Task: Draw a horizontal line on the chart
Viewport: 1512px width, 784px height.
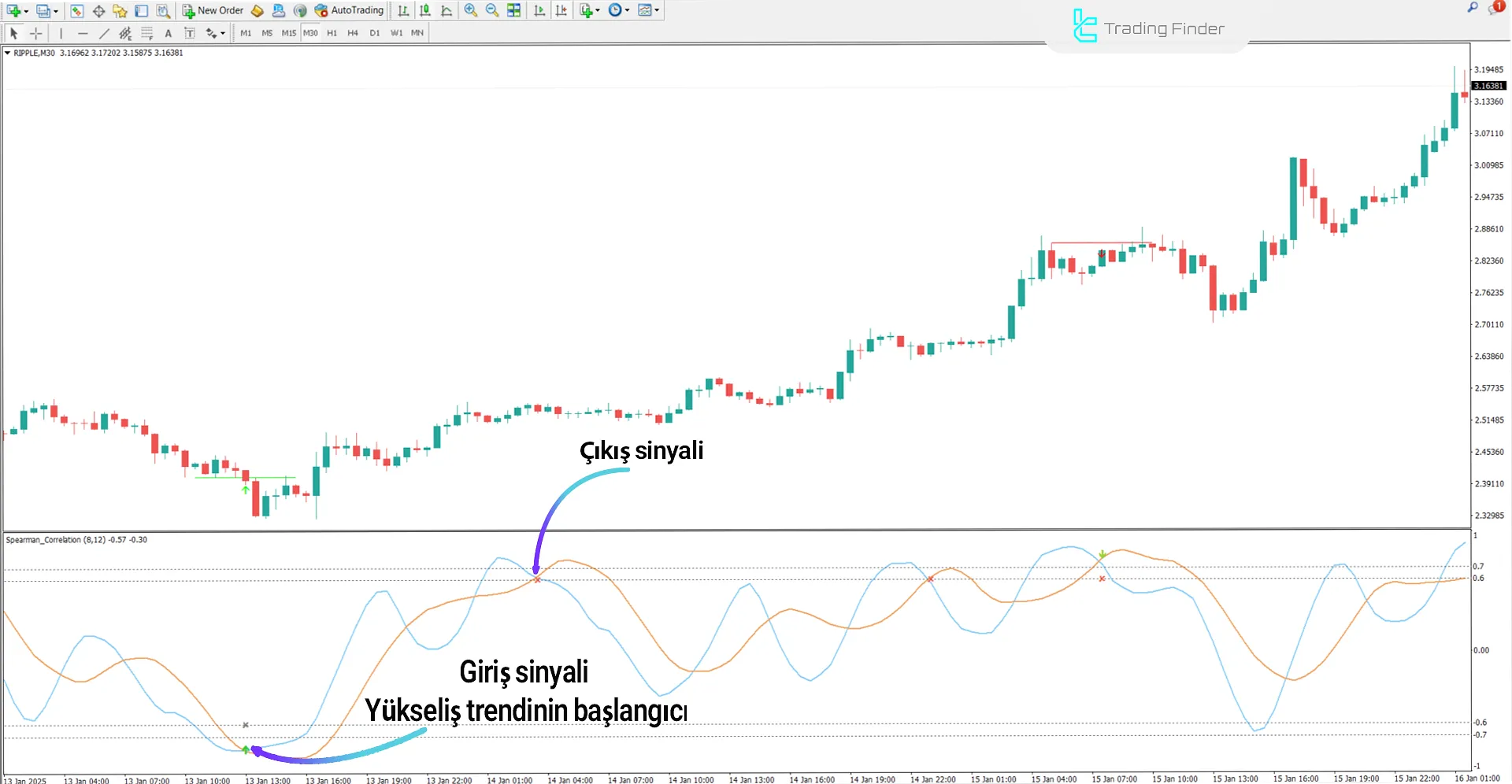Action: [x=83, y=32]
